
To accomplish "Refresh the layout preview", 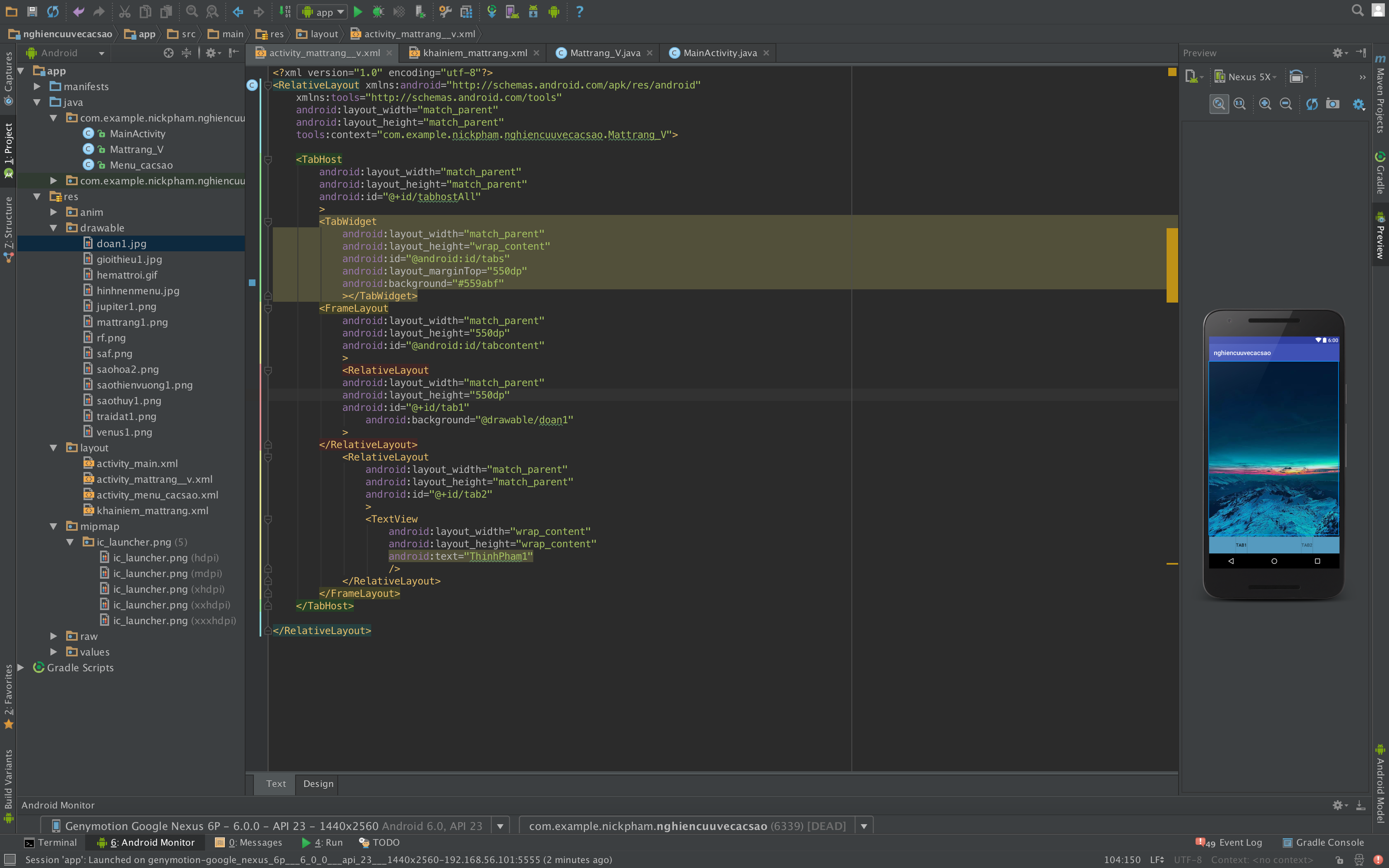I will click(1312, 104).
